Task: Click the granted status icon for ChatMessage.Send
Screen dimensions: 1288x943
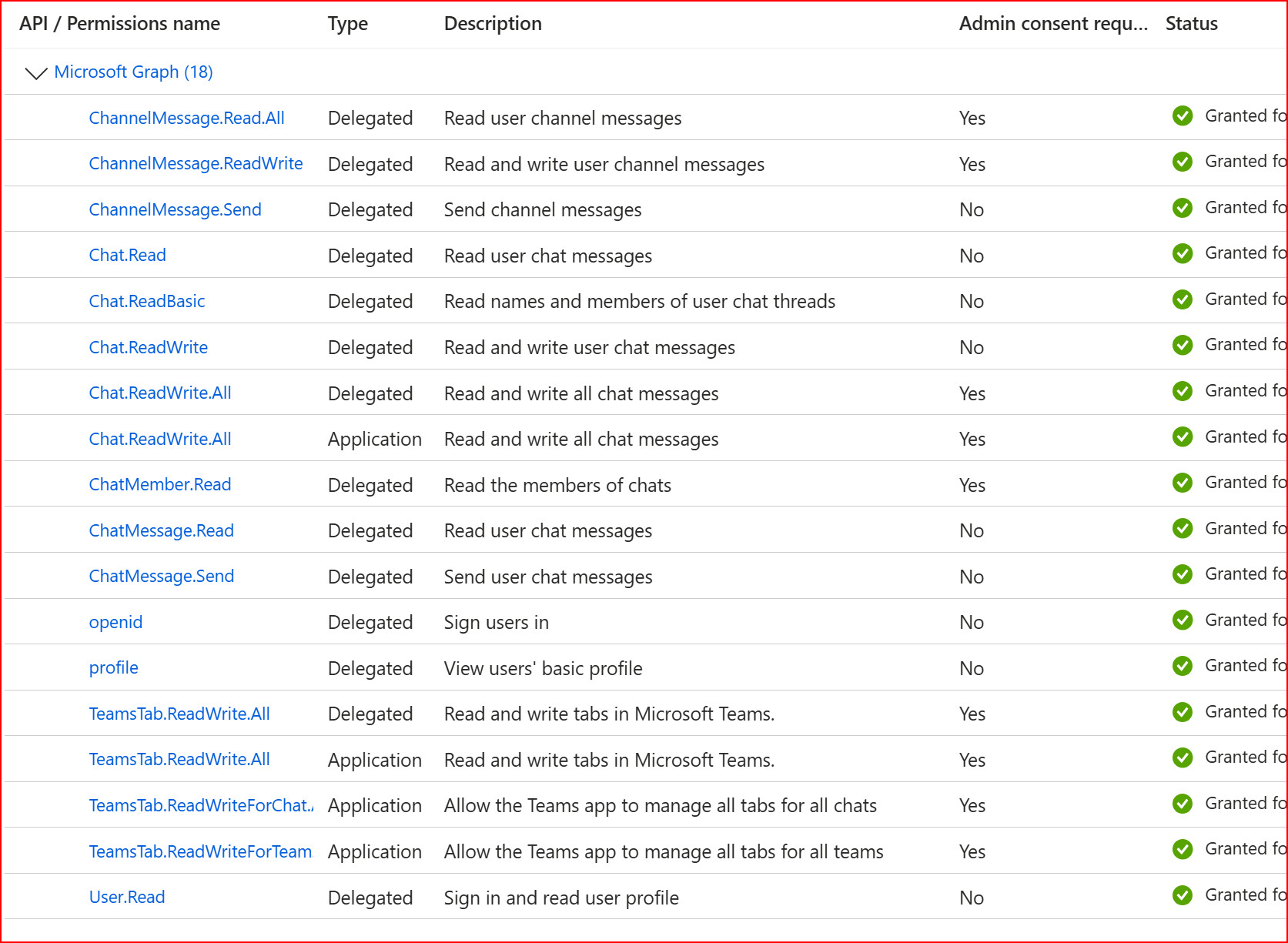Action: tap(1183, 573)
